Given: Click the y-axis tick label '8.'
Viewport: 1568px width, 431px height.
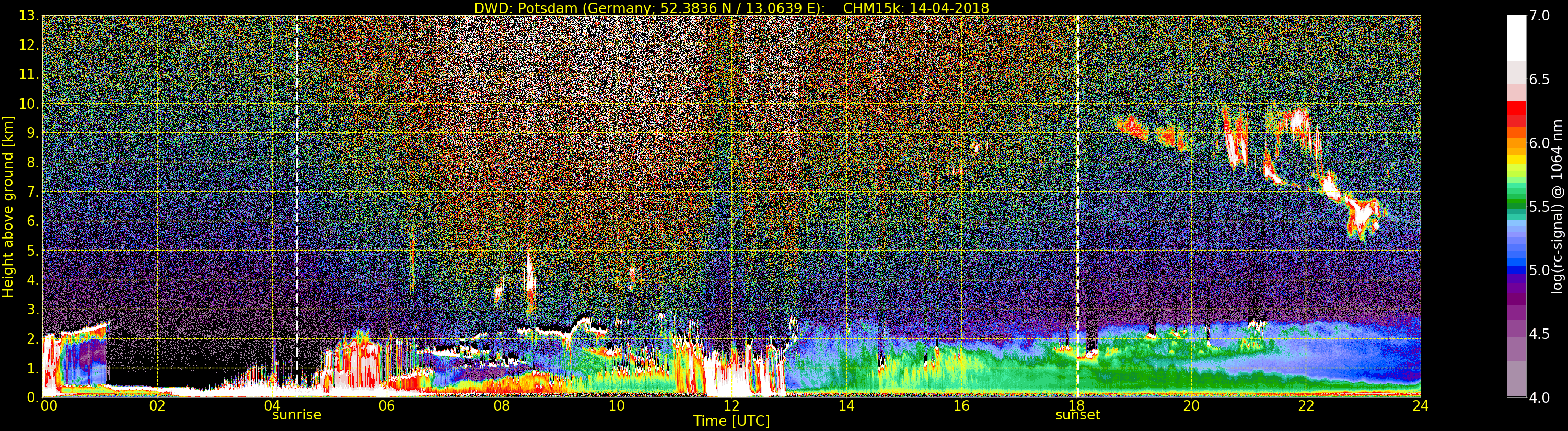Looking at the screenshot, I should pos(32,163).
